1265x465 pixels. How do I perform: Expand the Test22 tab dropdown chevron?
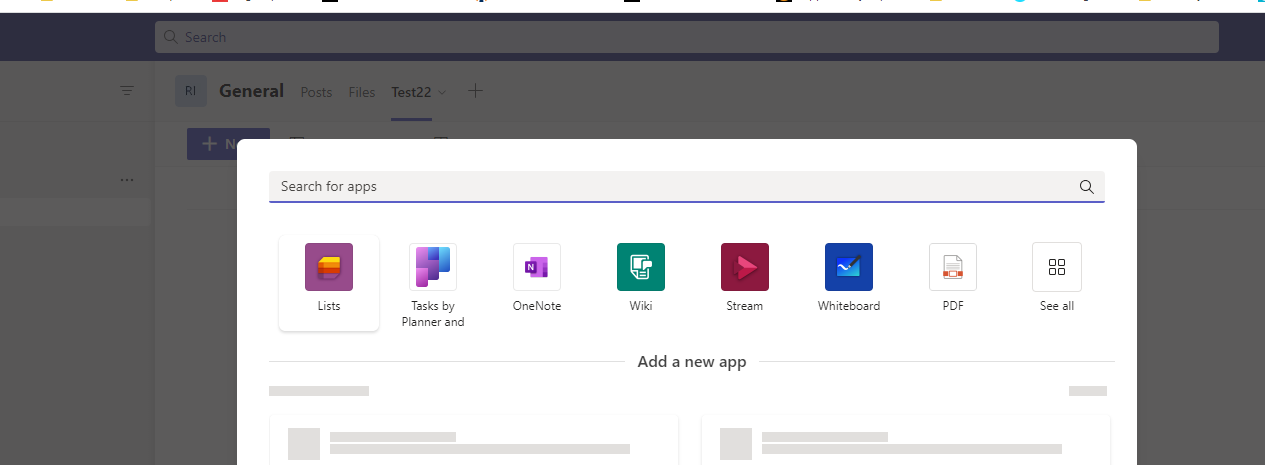[x=442, y=92]
